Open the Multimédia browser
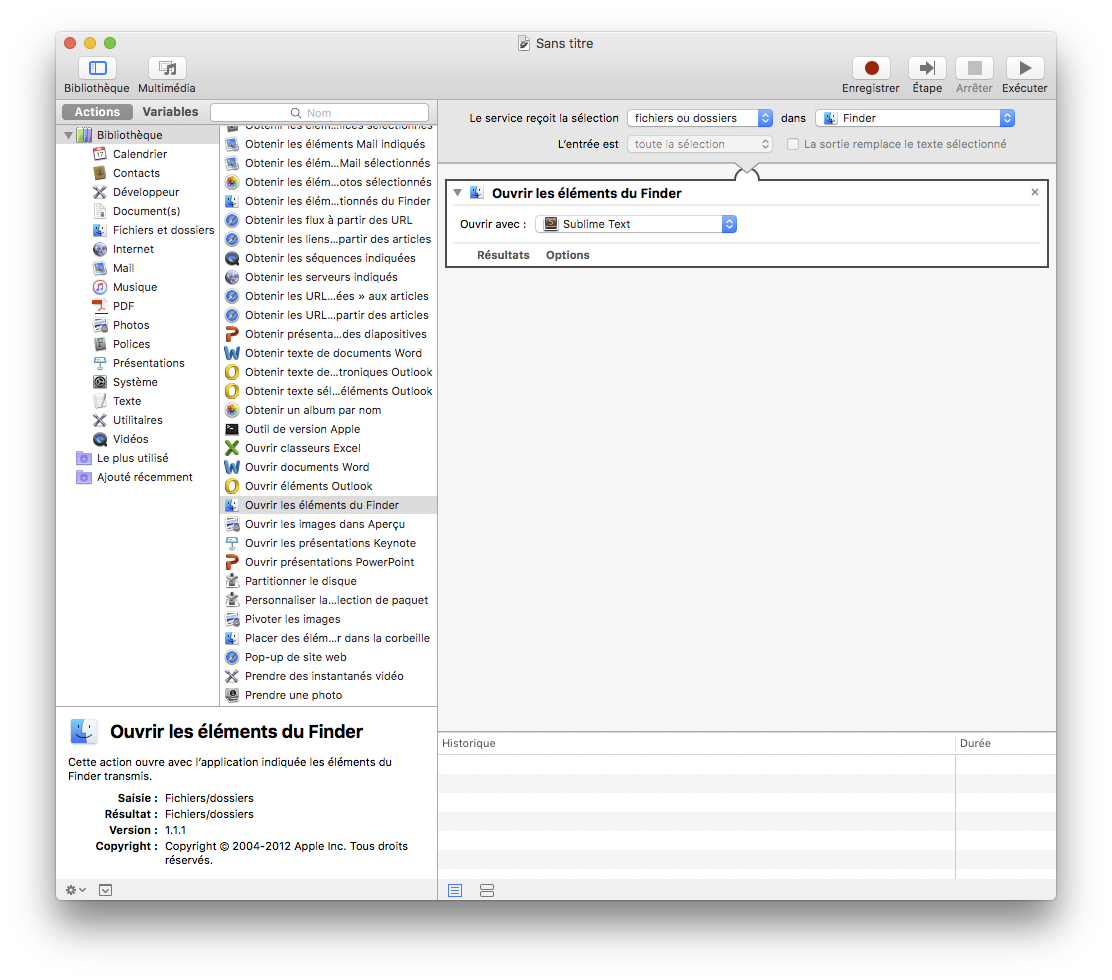1112x980 pixels. [x=167, y=68]
